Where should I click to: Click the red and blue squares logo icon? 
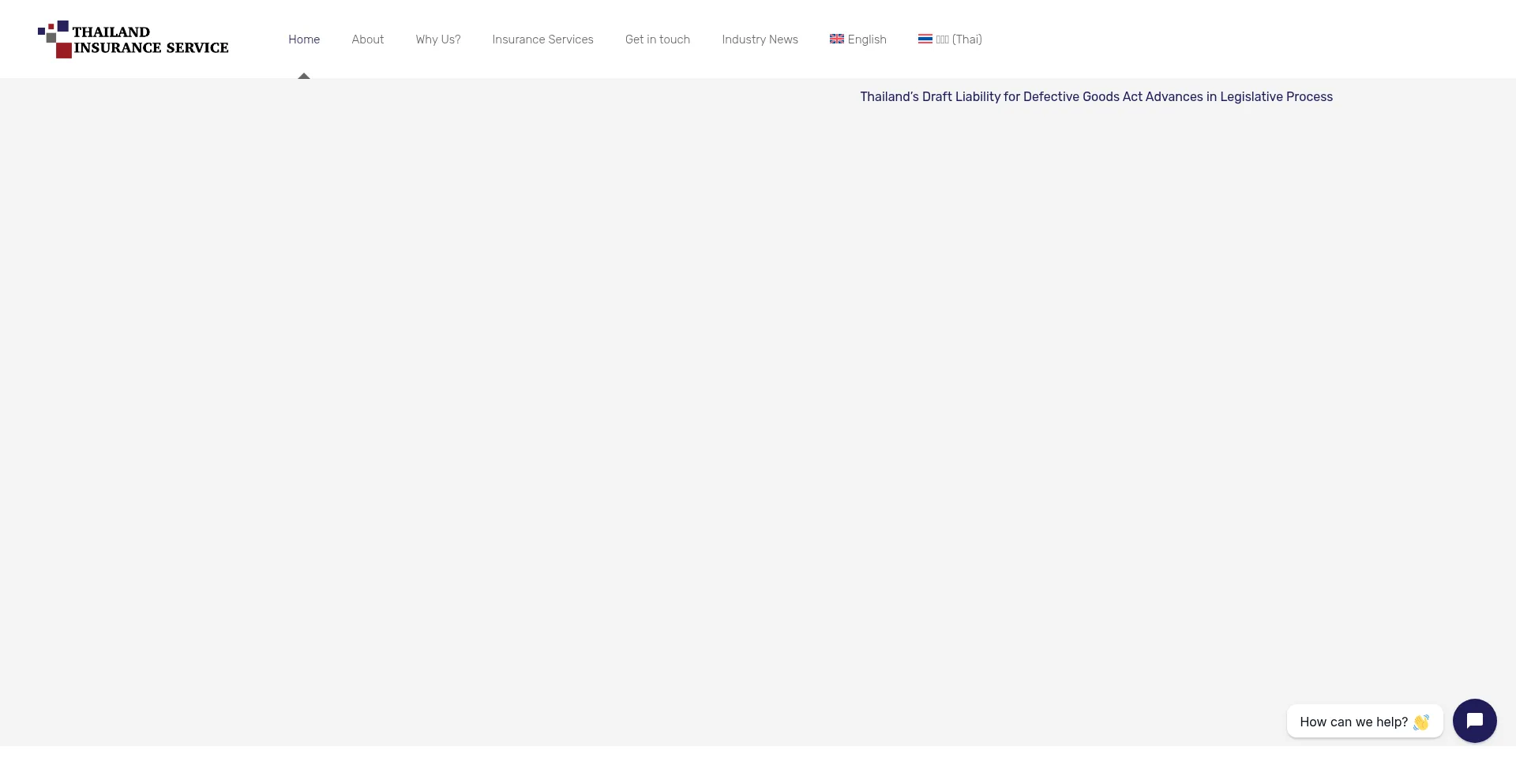click(54, 39)
